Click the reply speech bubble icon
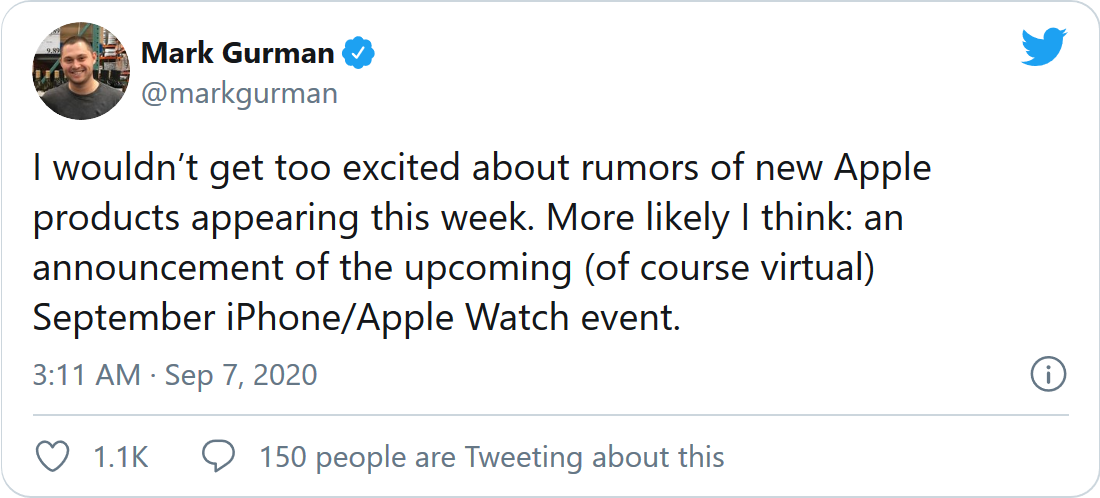 pos(218,457)
